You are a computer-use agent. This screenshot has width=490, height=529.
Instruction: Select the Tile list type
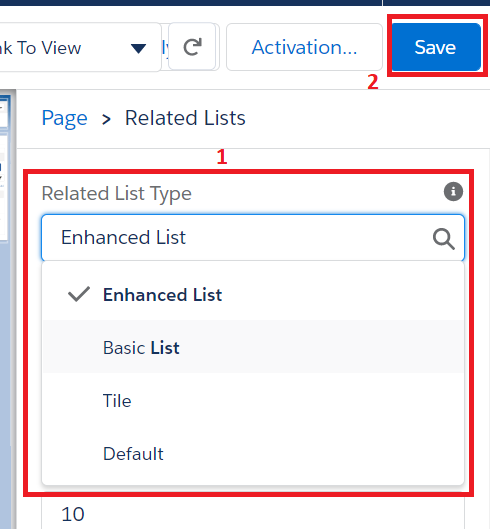point(253,400)
